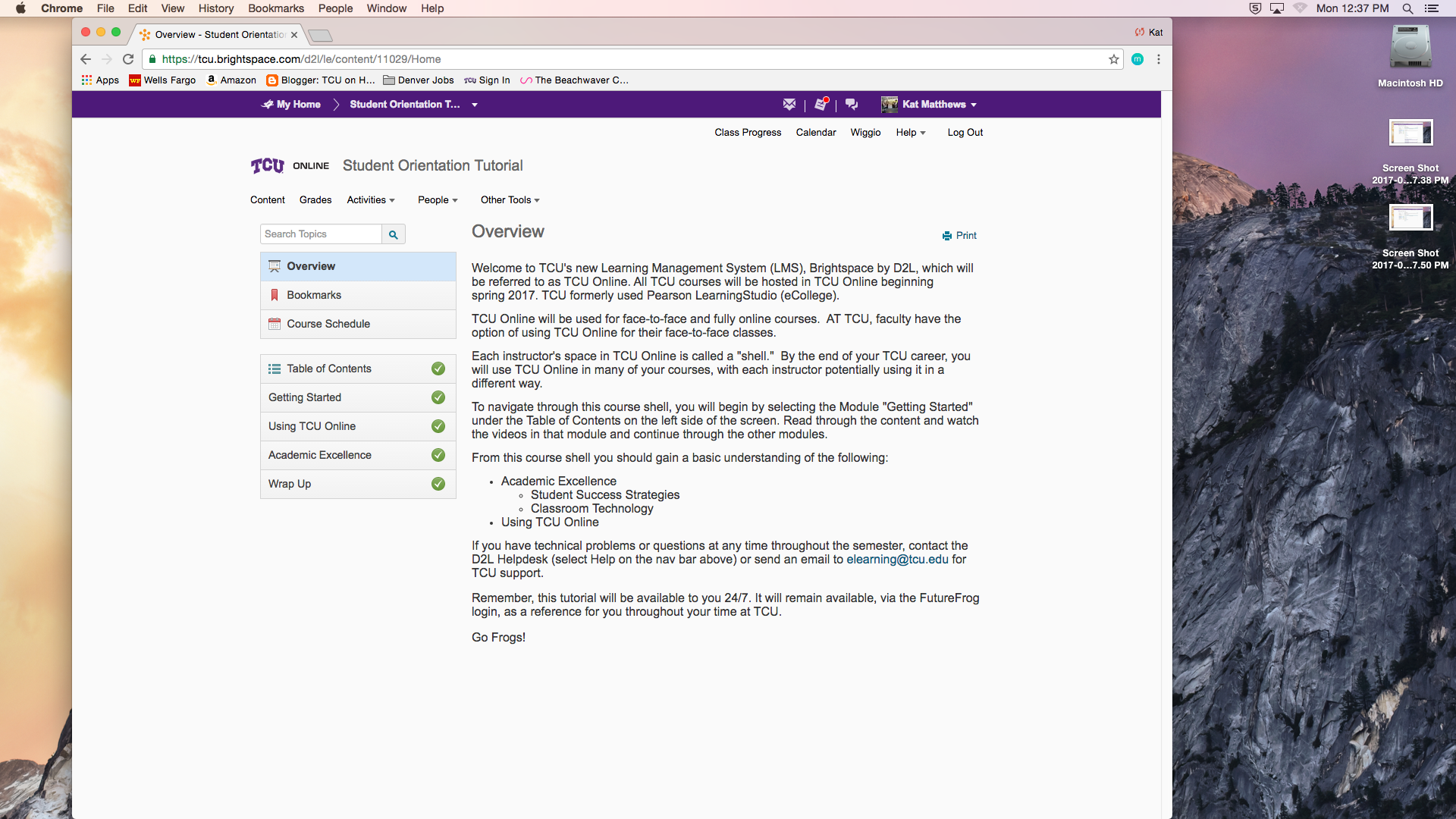This screenshot has width=1456, height=819.
Task: Open the message alerts envelope icon
Action: click(789, 105)
